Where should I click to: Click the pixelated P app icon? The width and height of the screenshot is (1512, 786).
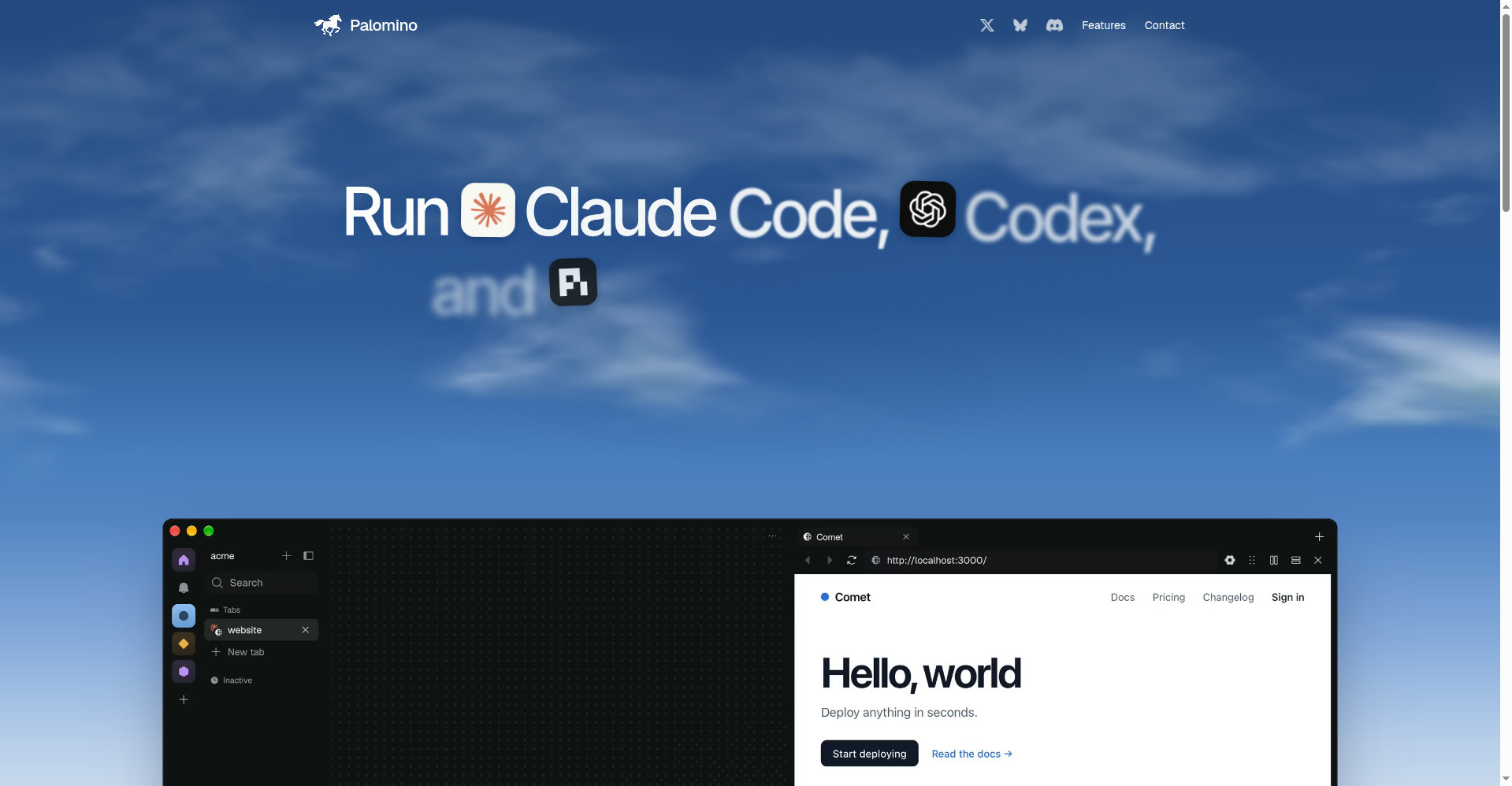click(573, 282)
